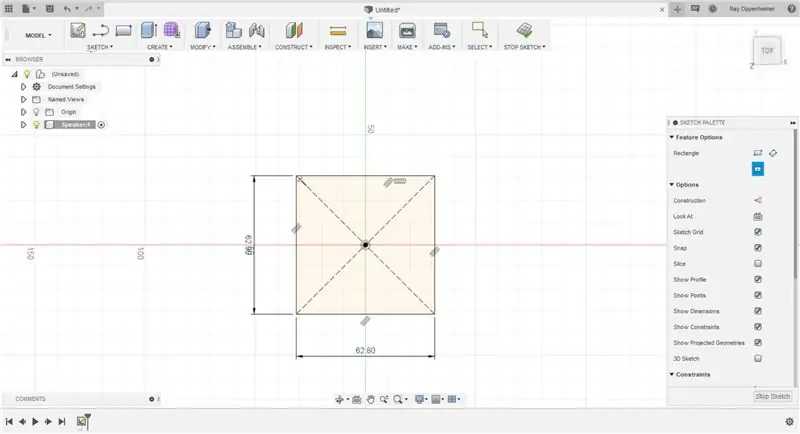Click the Look At icon in Sketch Palette
This screenshot has height=434, width=800.
[x=758, y=216]
